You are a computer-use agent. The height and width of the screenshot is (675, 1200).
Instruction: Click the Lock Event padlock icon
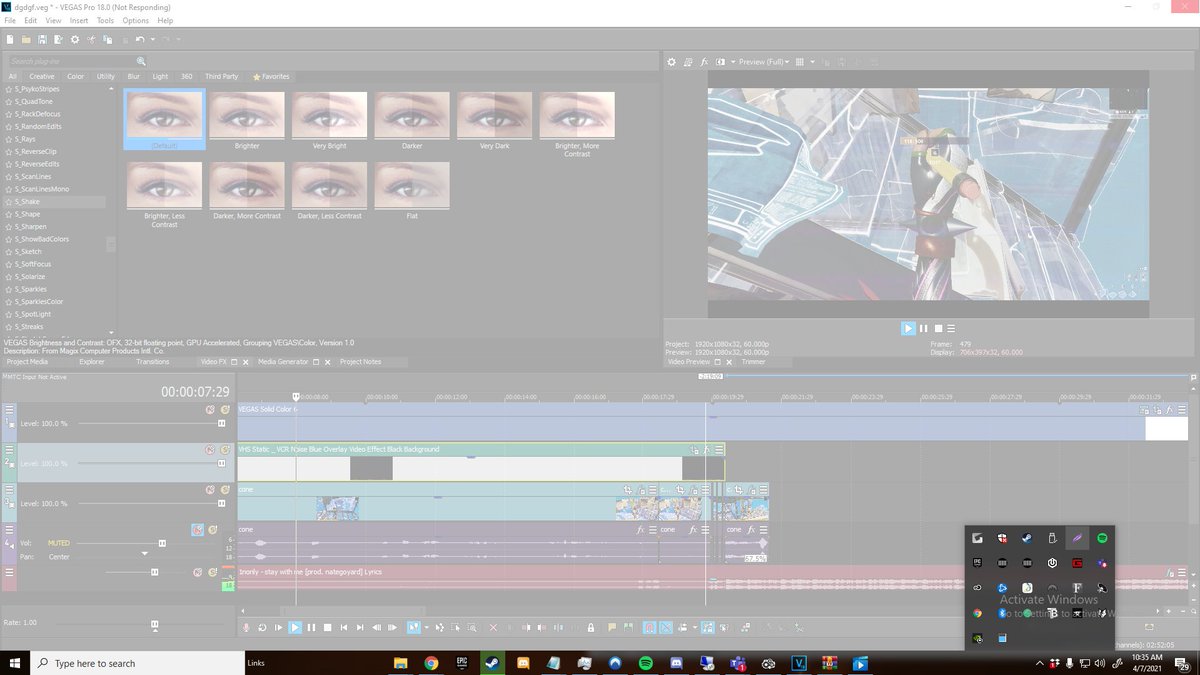tap(591, 627)
